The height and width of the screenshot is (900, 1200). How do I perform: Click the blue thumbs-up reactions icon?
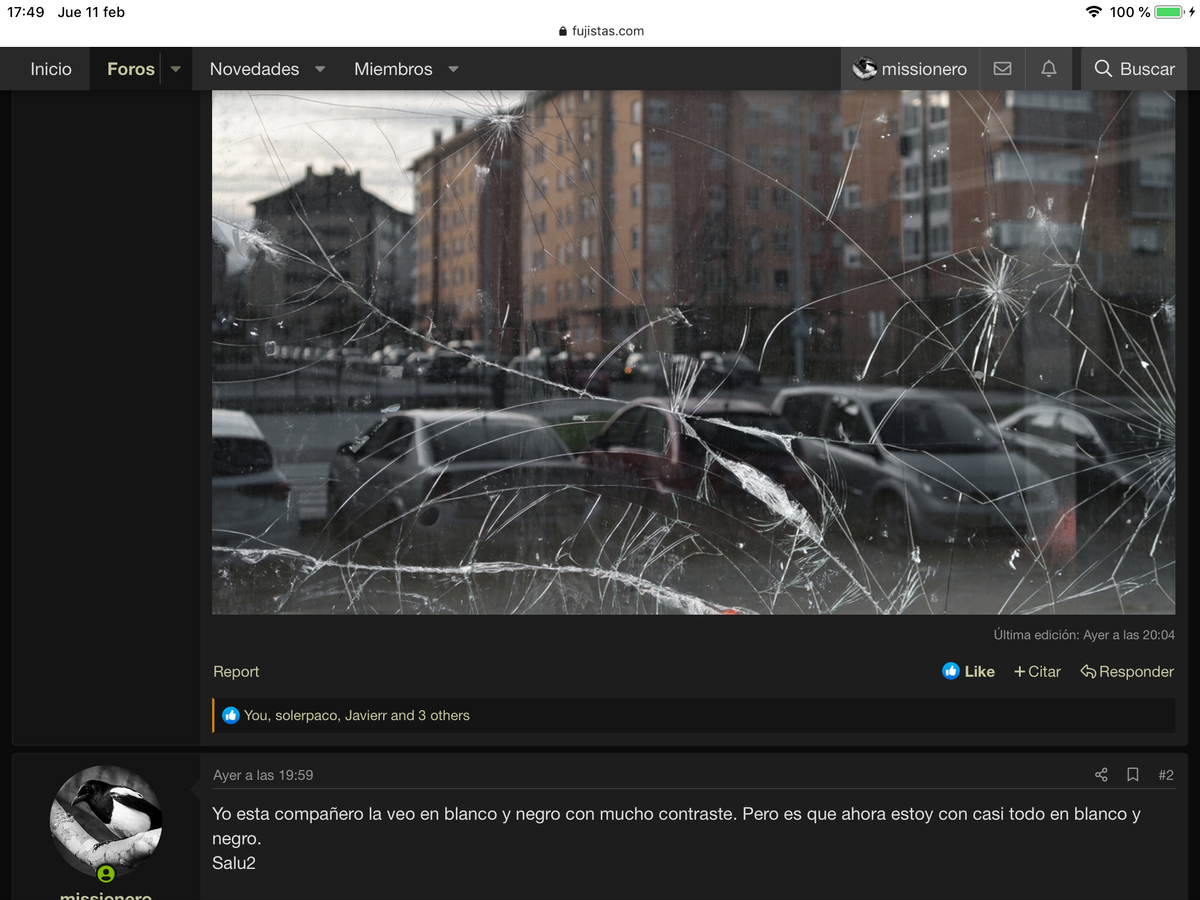click(x=231, y=715)
